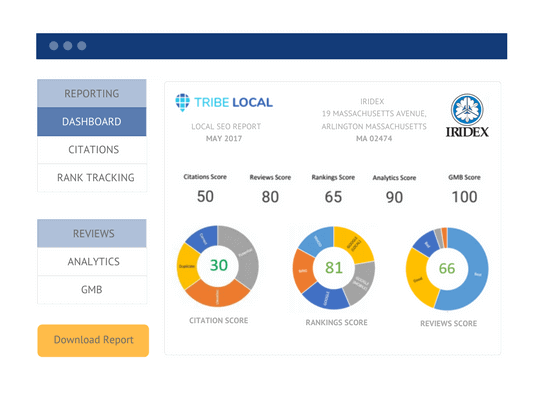Open the Citations menu item
The width and height of the screenshot is (544, 403).
tap(92, 149)
